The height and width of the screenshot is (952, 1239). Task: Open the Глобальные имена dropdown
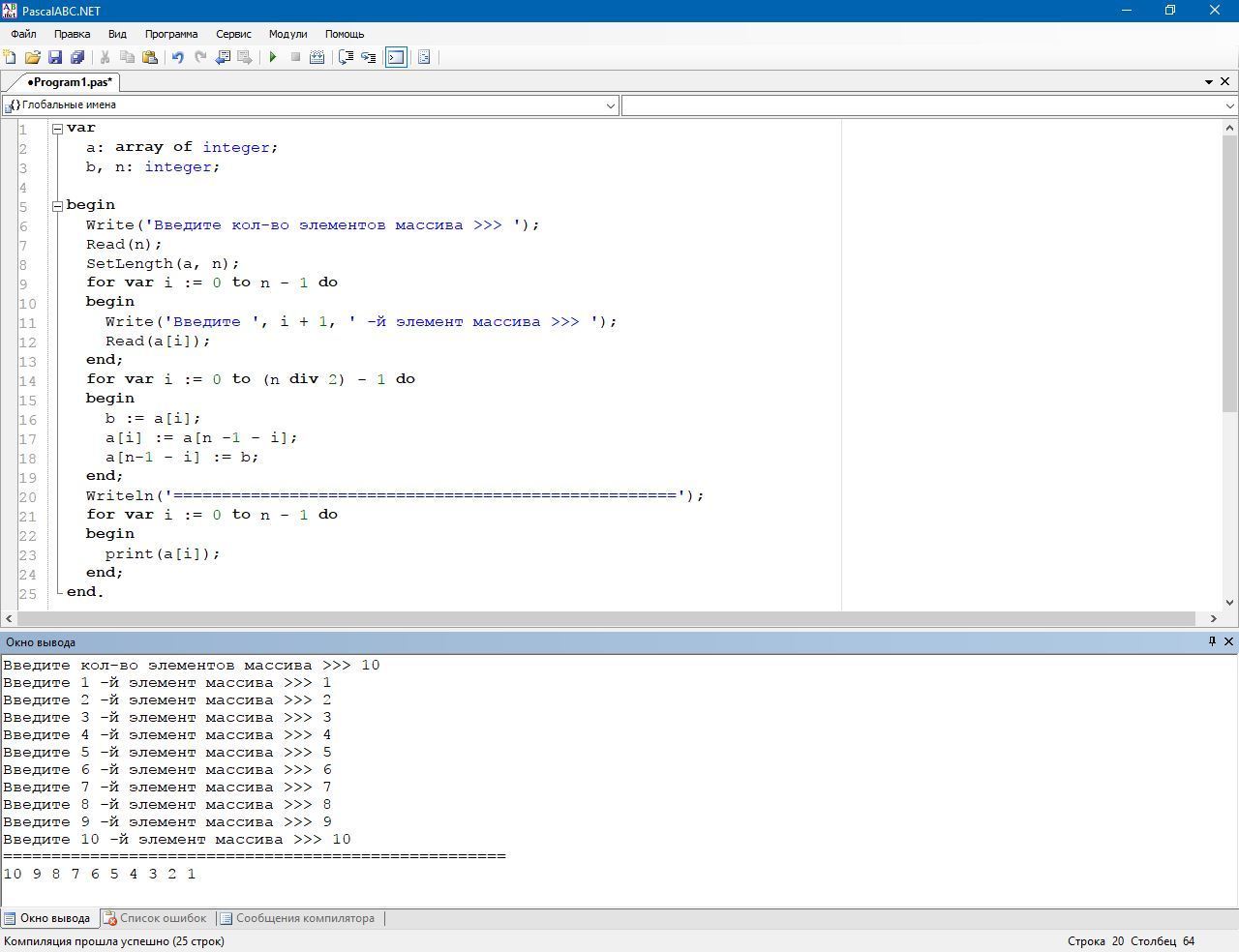[611, 105]
